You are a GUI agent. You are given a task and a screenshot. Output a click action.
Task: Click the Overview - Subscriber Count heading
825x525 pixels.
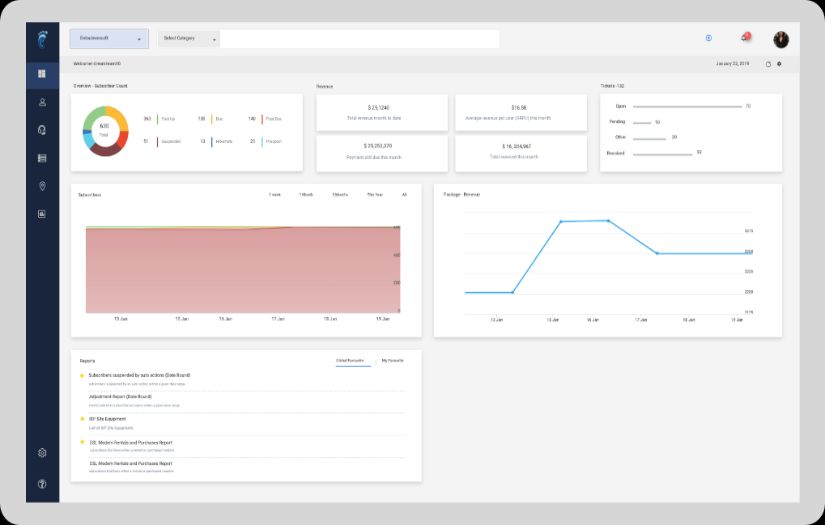point(100,86)
